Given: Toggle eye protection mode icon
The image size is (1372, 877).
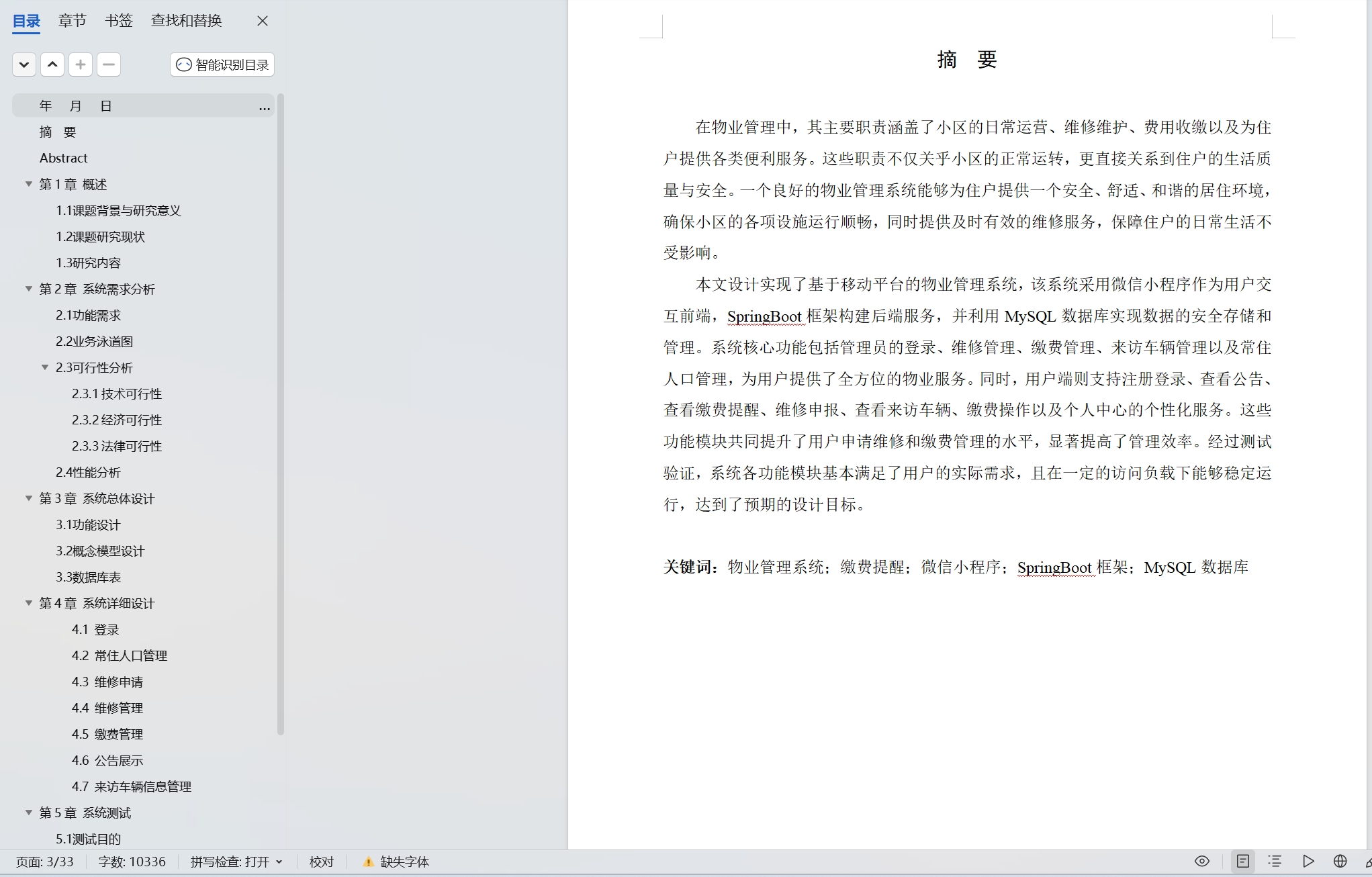Looking at the screenshot, I should [1202, 861].
